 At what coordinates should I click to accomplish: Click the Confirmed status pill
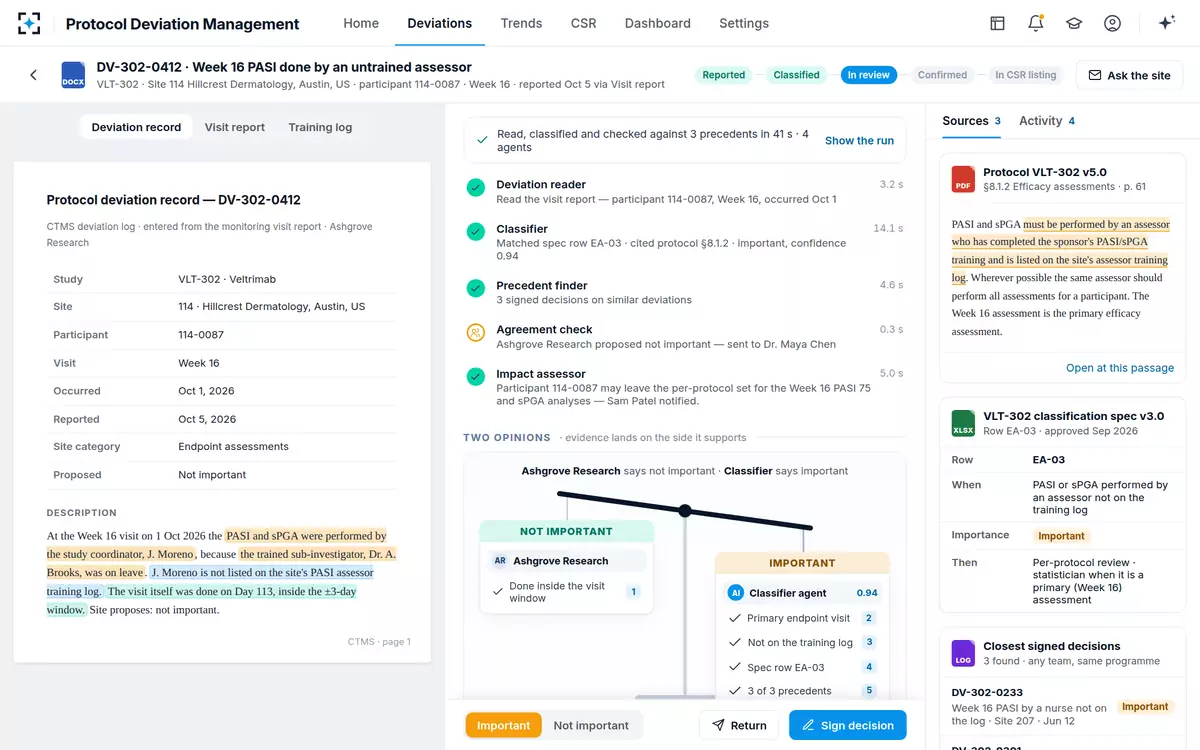click(x=942, y=75)
